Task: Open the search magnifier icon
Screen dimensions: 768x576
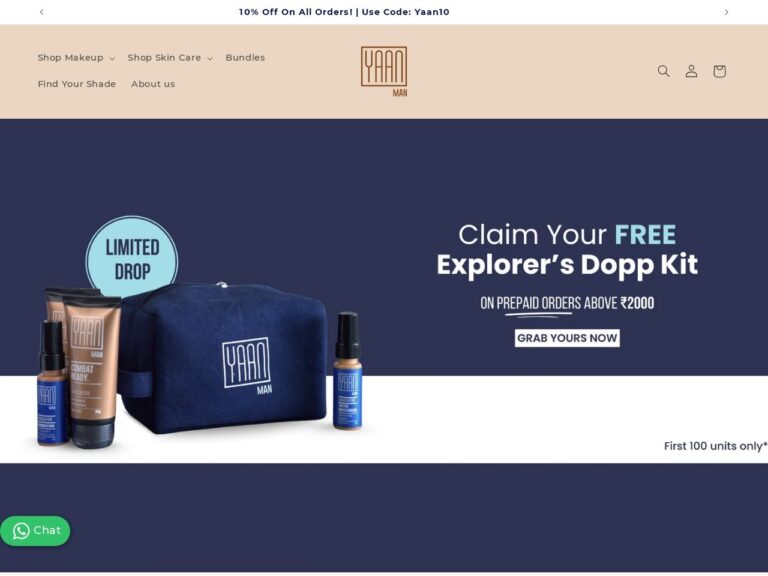Action: tap(663, 71)
